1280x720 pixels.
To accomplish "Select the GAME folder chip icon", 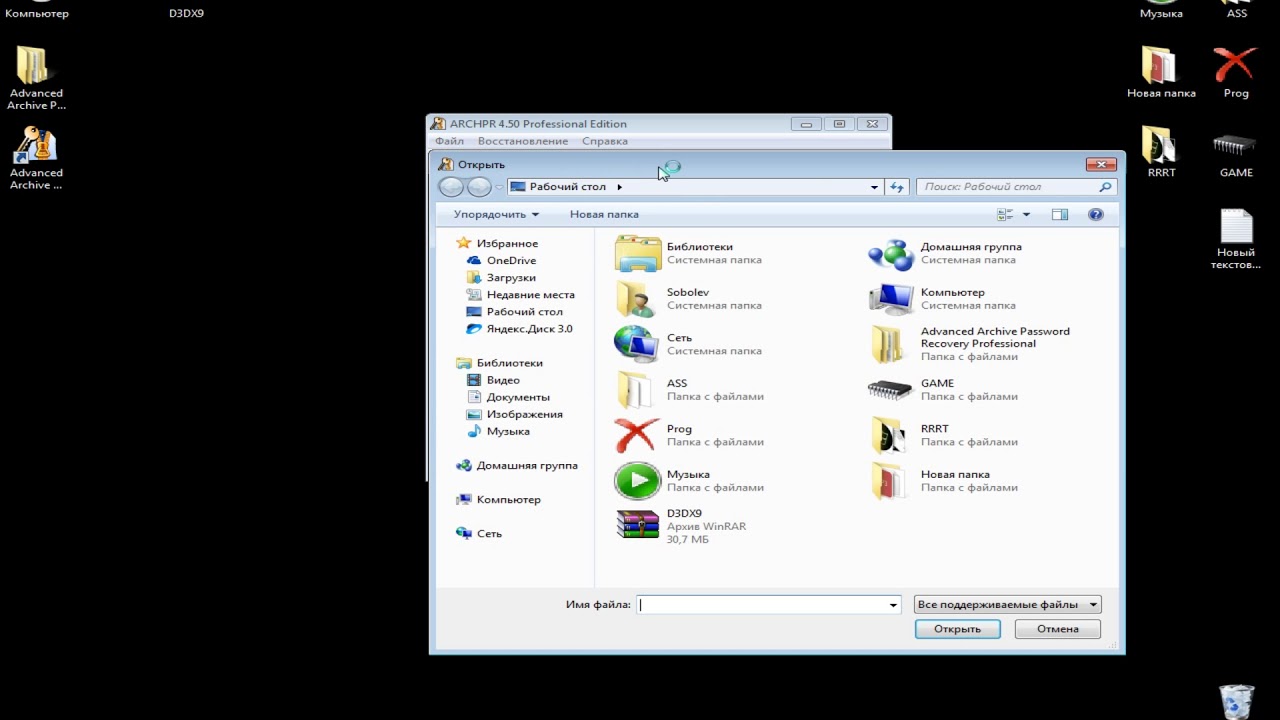I will (890, 389).
